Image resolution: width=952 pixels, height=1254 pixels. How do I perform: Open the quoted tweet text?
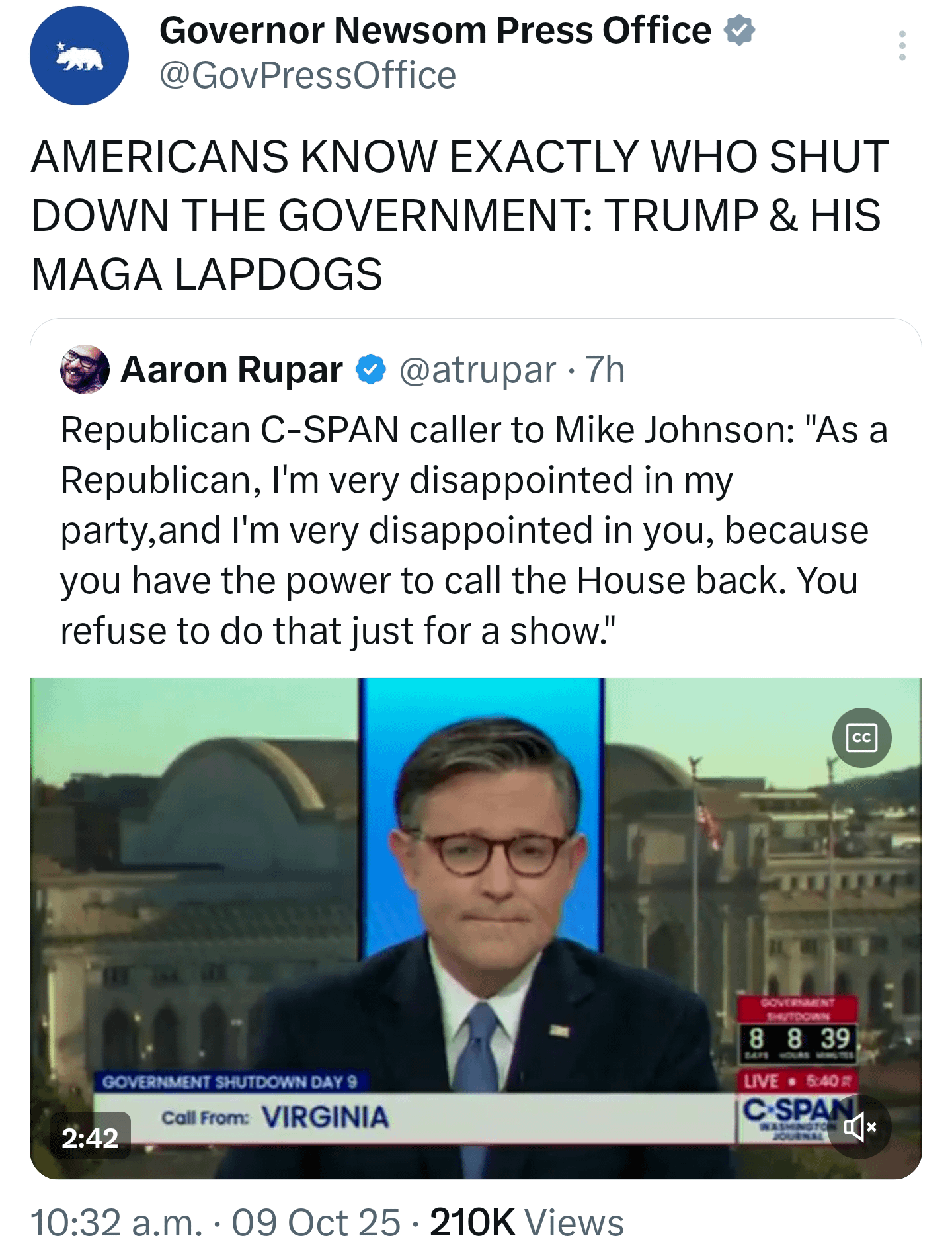tap(474, 530)
